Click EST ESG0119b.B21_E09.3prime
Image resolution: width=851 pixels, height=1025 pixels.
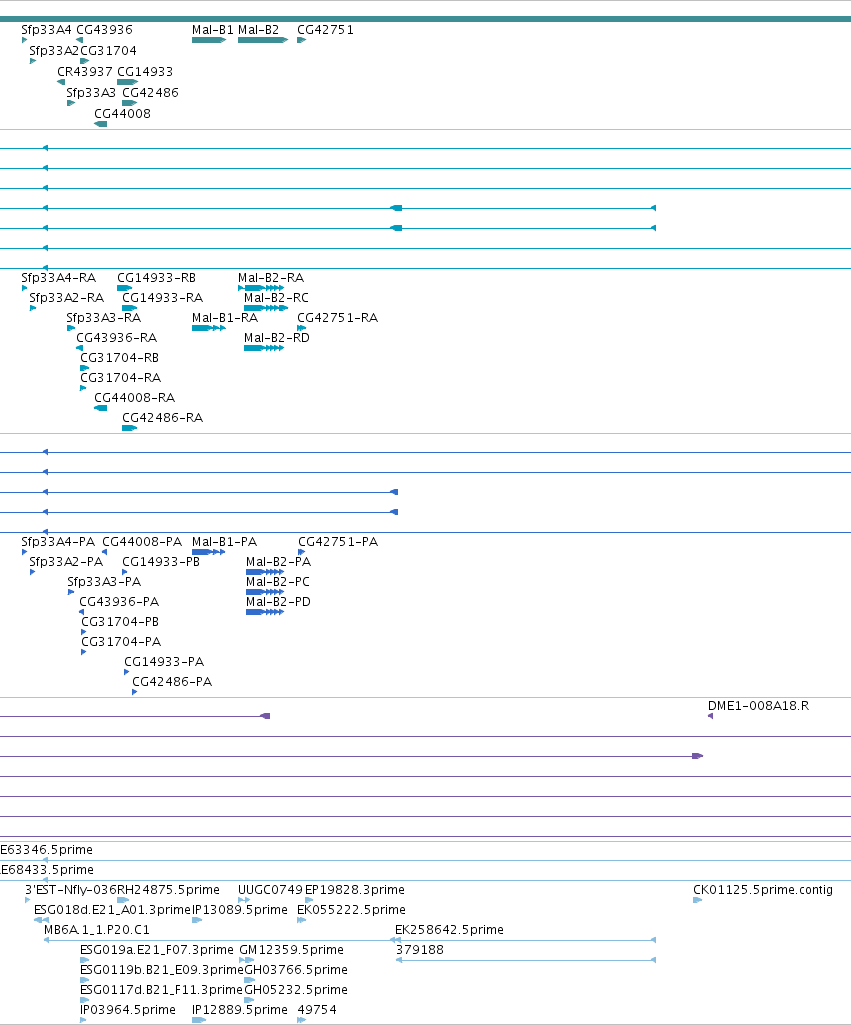tap(84, 980)
